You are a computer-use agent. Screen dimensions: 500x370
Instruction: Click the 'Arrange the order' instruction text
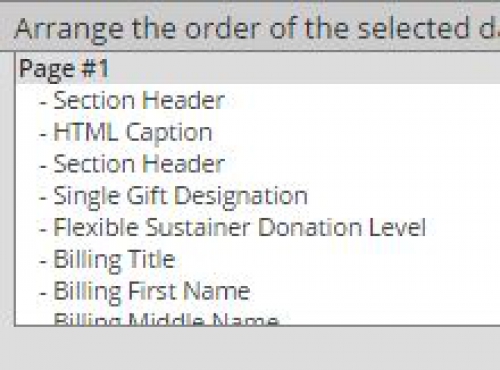(257, 29)
